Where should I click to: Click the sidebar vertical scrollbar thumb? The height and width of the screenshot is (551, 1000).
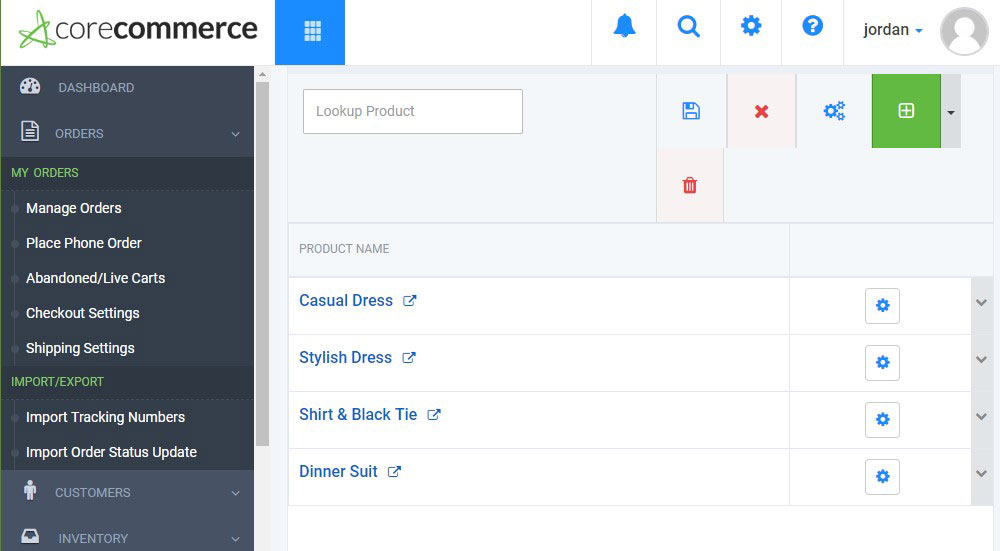[262, 264]
